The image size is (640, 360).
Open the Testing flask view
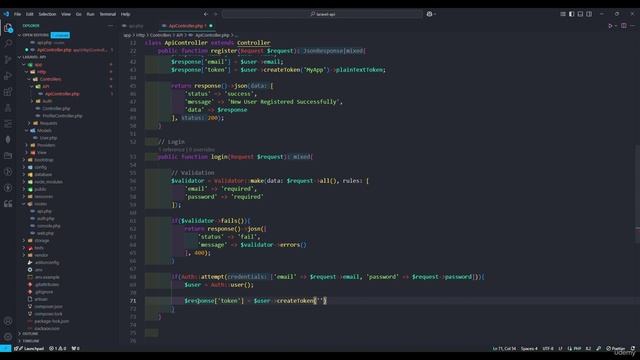[x=8, y=108]
